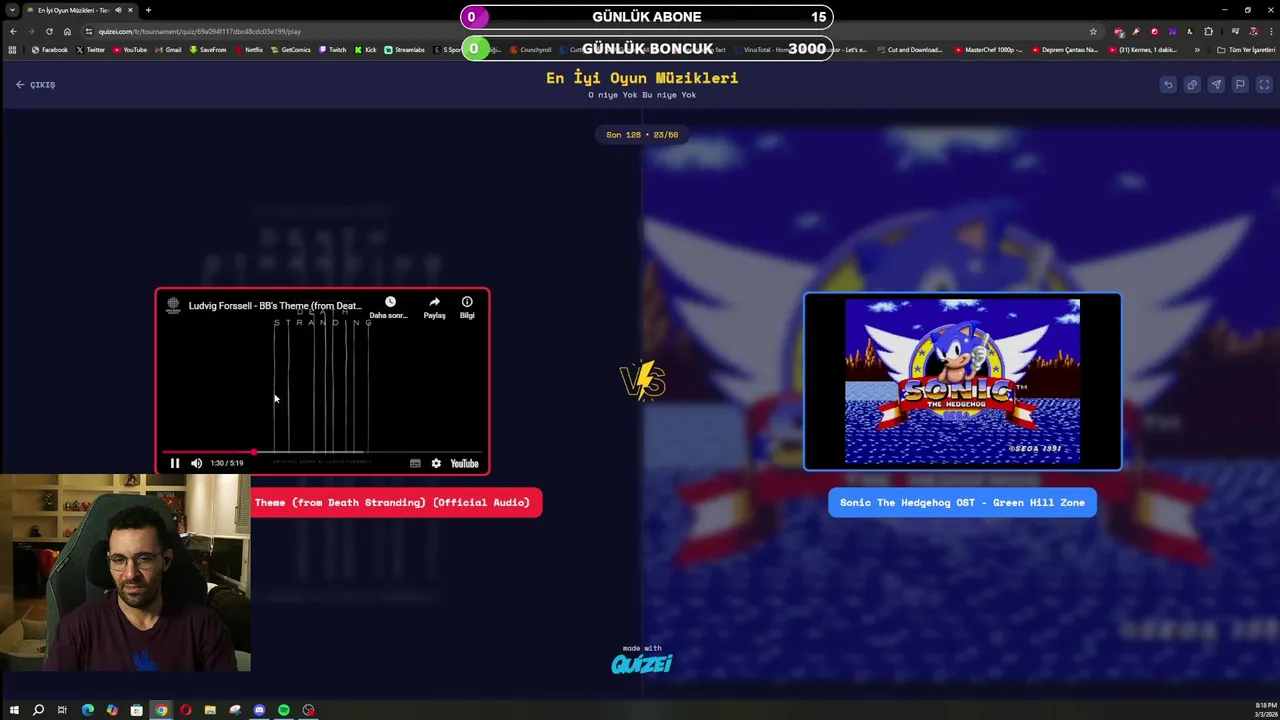
Task: Open YouTube player settings gear
Action: pos(436,463)
